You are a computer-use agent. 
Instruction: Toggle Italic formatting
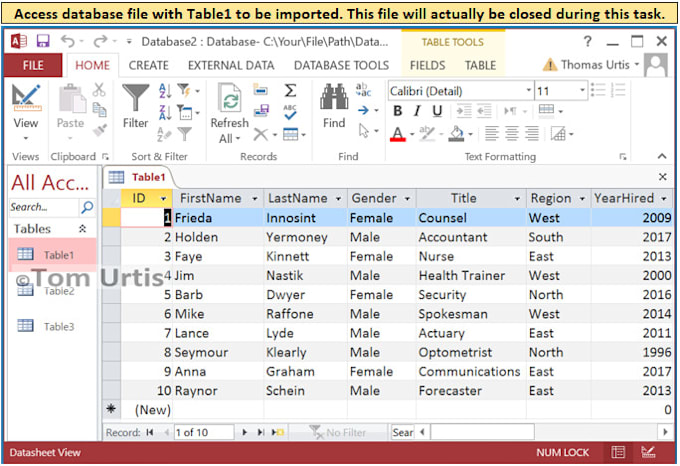417,111
